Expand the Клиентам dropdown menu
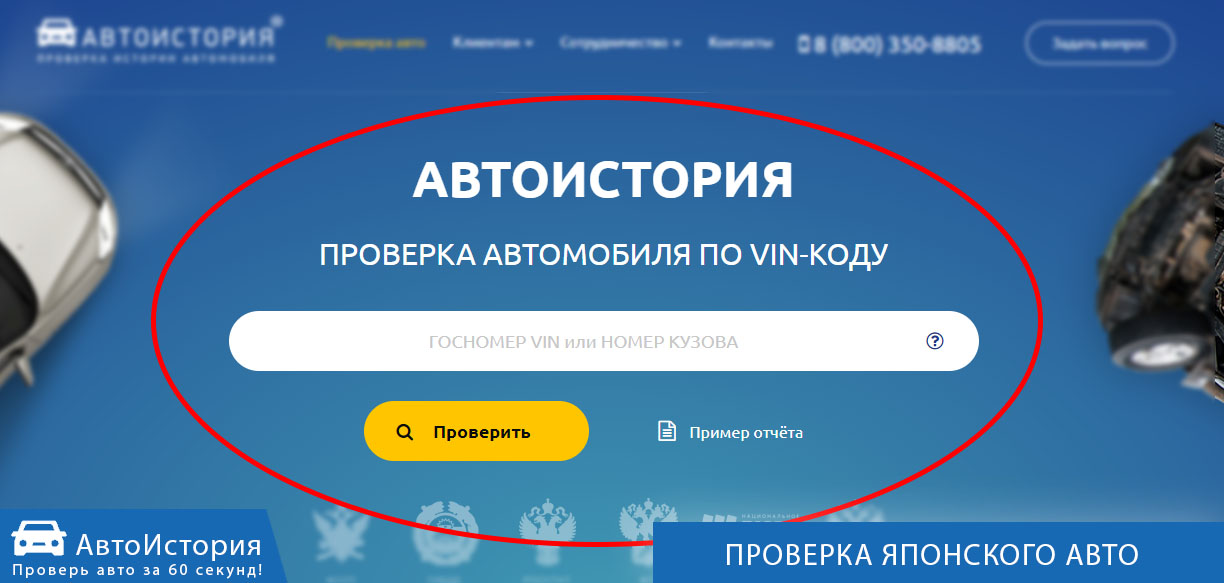 tap(492, 43)
